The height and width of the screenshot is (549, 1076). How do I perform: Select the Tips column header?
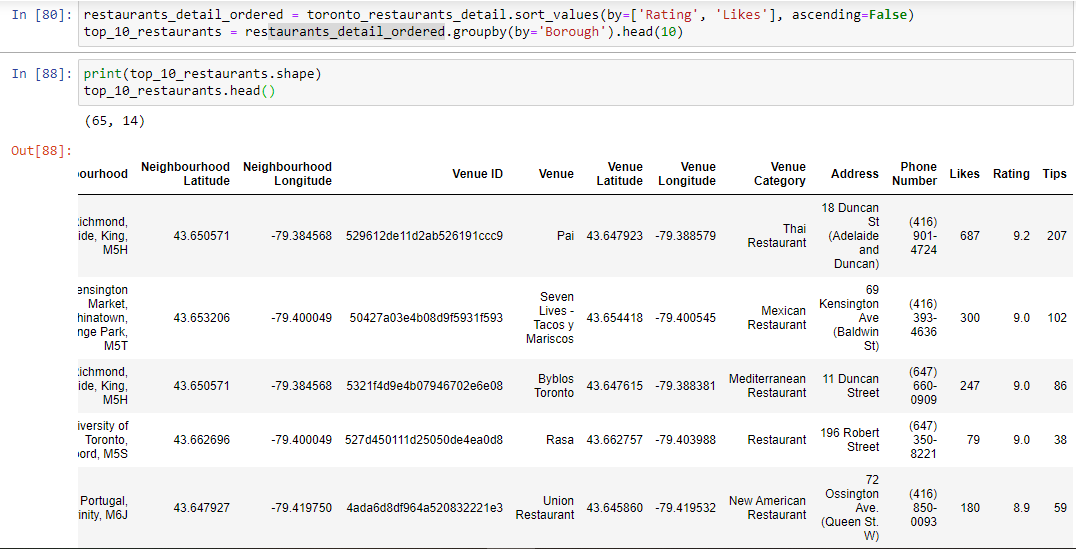pyautogui.click(x=1054, y=174)
